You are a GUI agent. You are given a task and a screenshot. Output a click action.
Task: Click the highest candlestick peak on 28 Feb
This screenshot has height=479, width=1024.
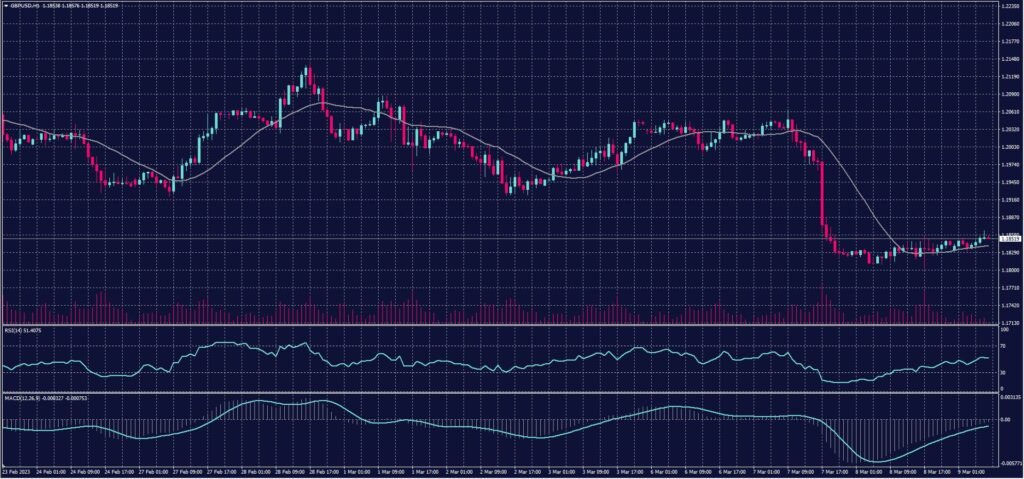(308, 68)
